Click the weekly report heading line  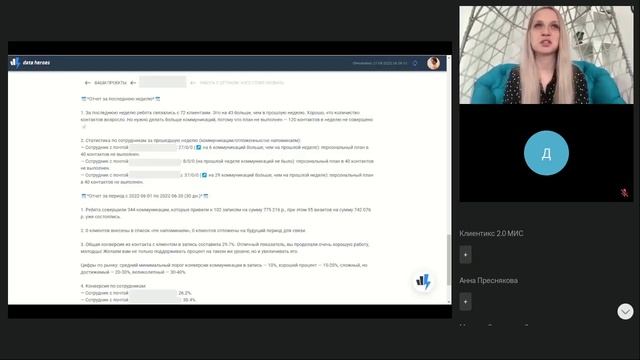click(x=121, y=99)
